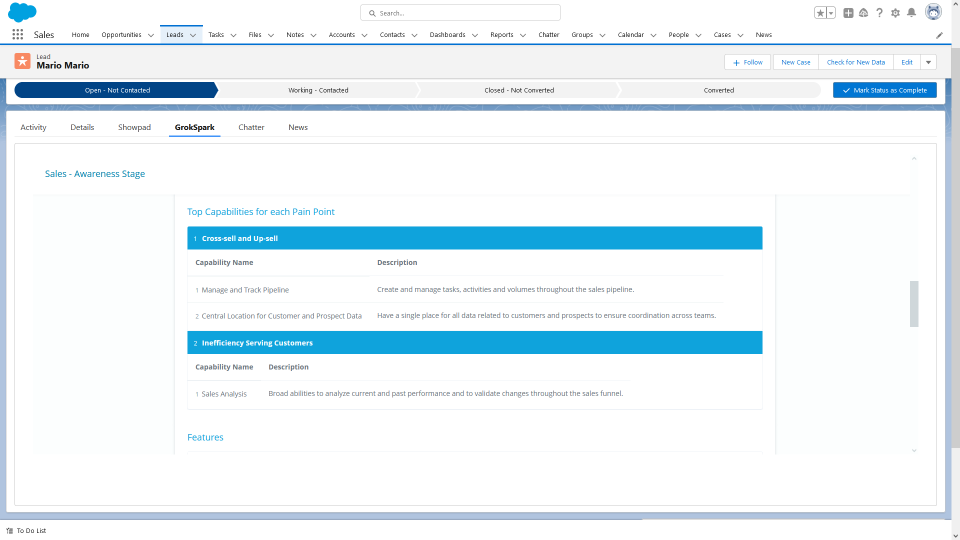Open the Favorites star icon
This screenshot has height=540, width=960.
(820, 13)
